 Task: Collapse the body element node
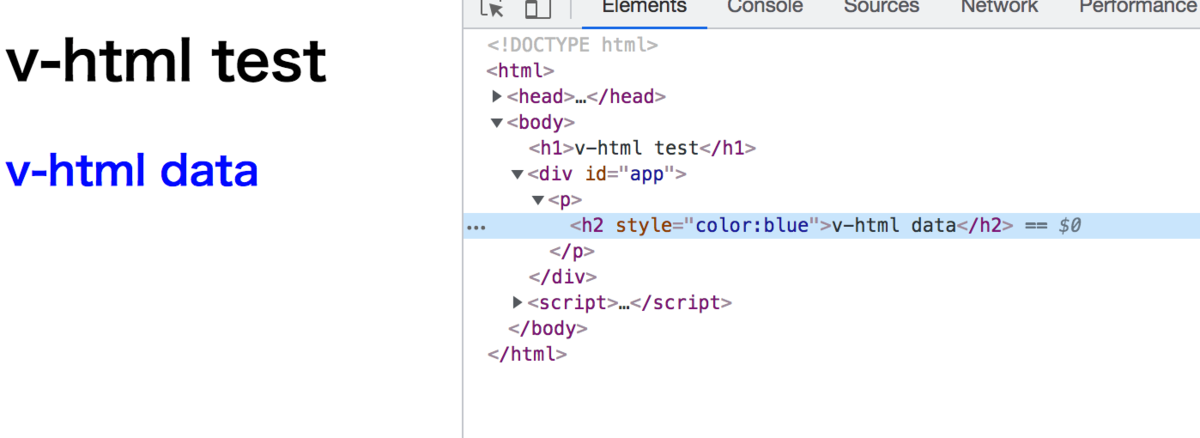(x=497, y=123)
